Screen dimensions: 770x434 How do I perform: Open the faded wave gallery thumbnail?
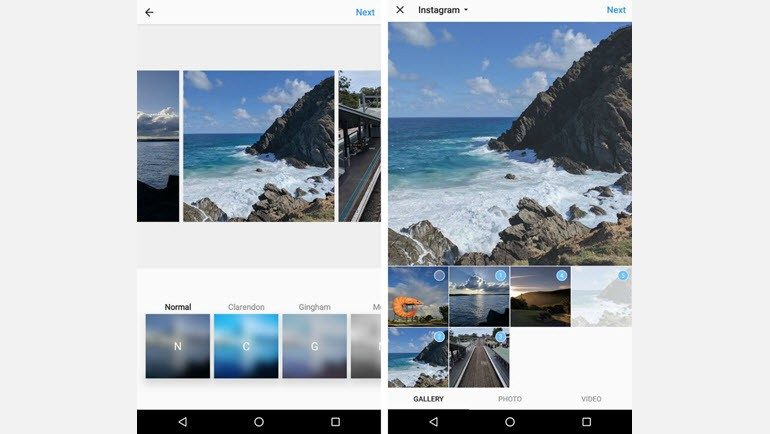[602, 297]
